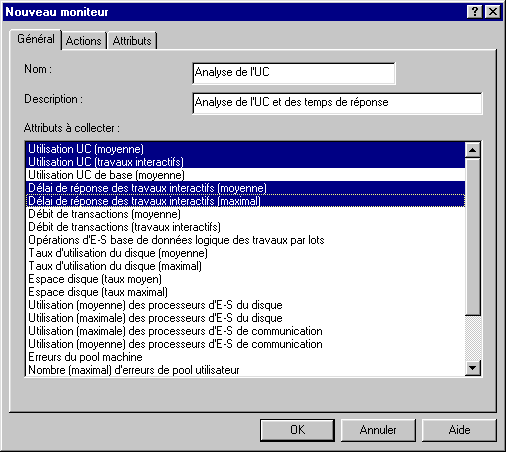Select Utilisation UC de base (moyenne)
506x452 pixels.
pyautogui.click(x=245, y=175)
